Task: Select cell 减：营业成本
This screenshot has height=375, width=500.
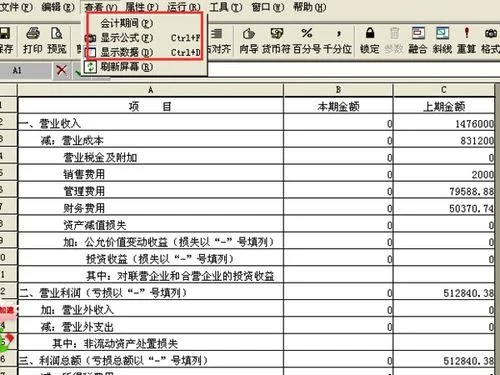Action: tap(151, 140)
